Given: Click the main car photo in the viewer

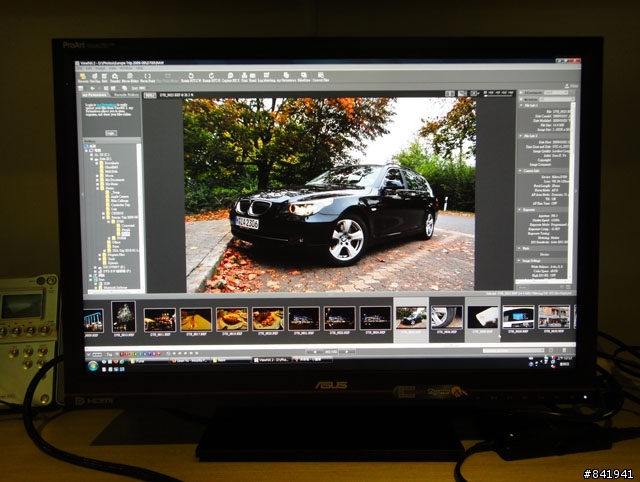Looking at the screenshot, I should click(329, 195).
